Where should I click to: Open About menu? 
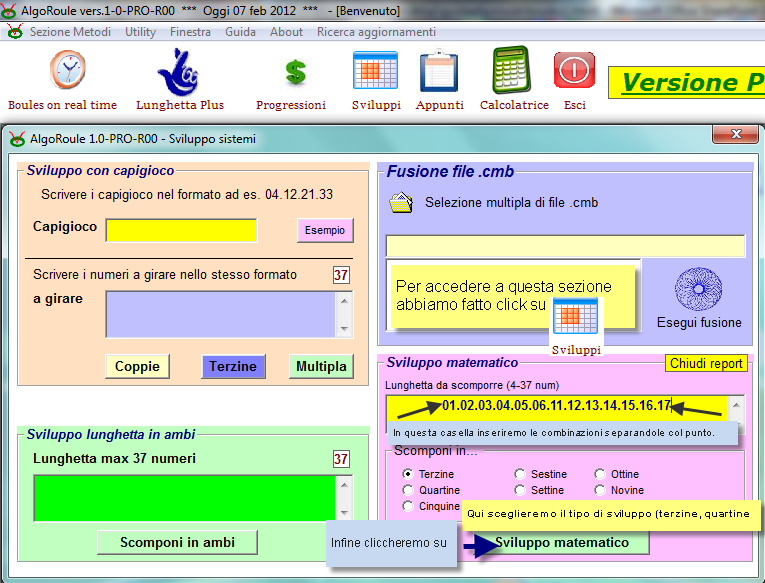click(286, 32)
